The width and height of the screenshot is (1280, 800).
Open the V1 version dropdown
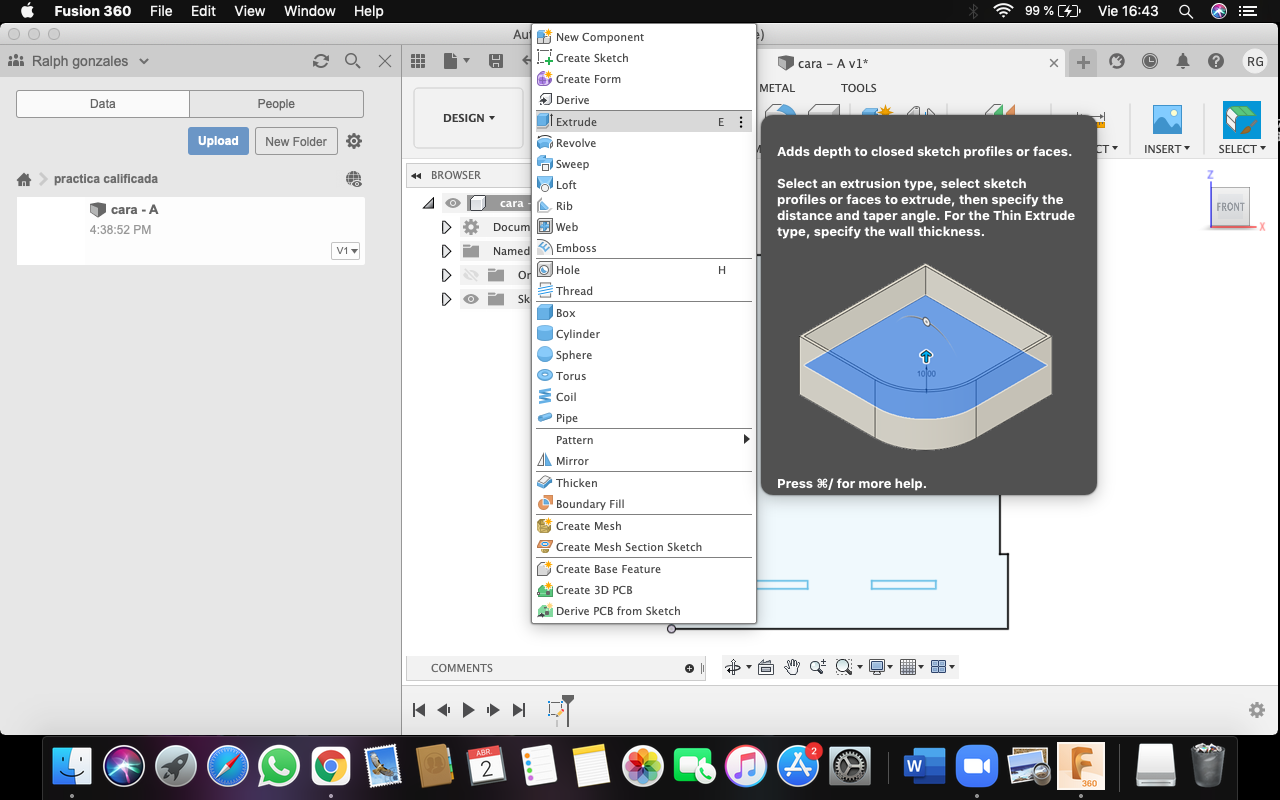tap(346, 251)
